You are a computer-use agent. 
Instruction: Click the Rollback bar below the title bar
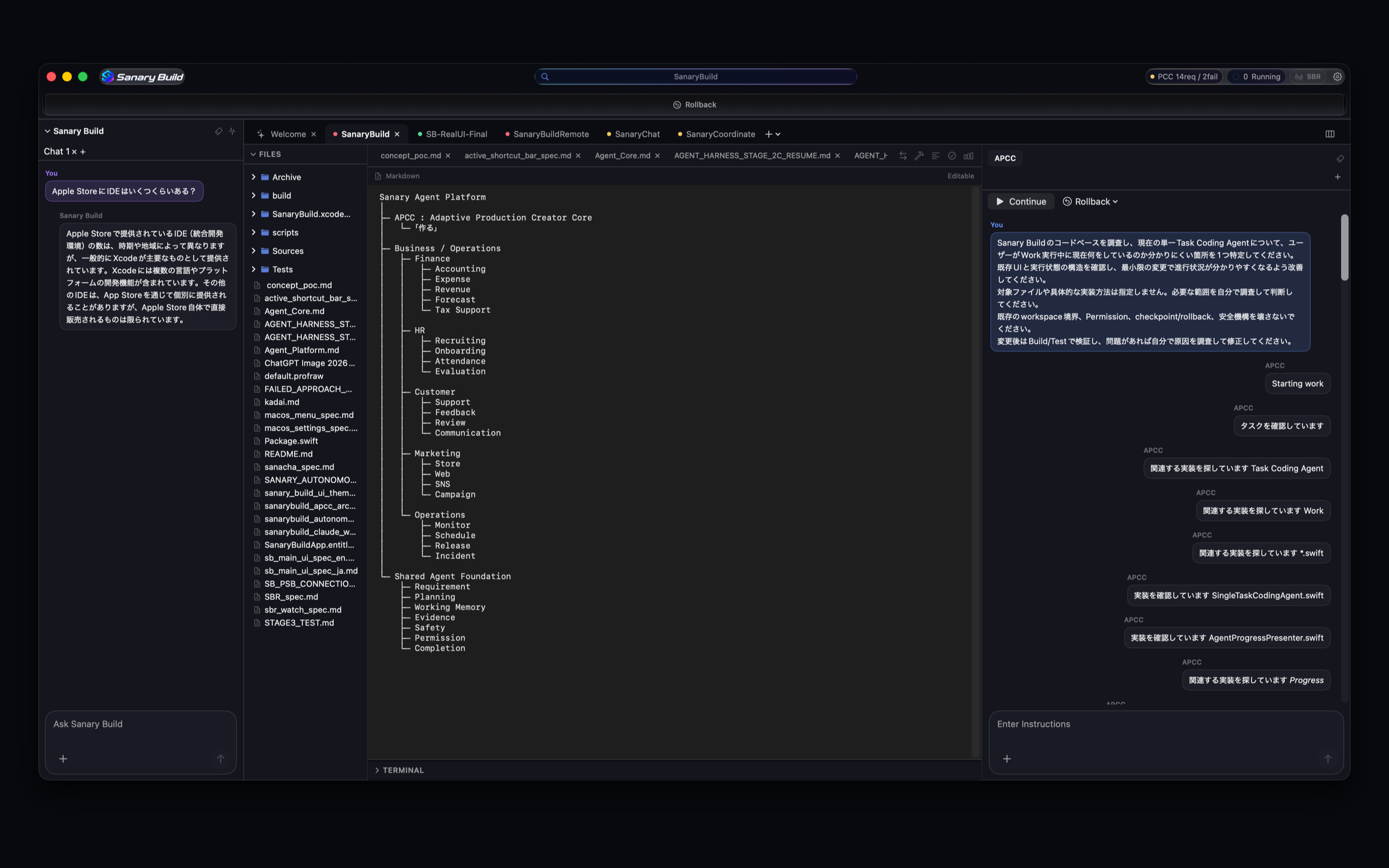coord(694,105)
